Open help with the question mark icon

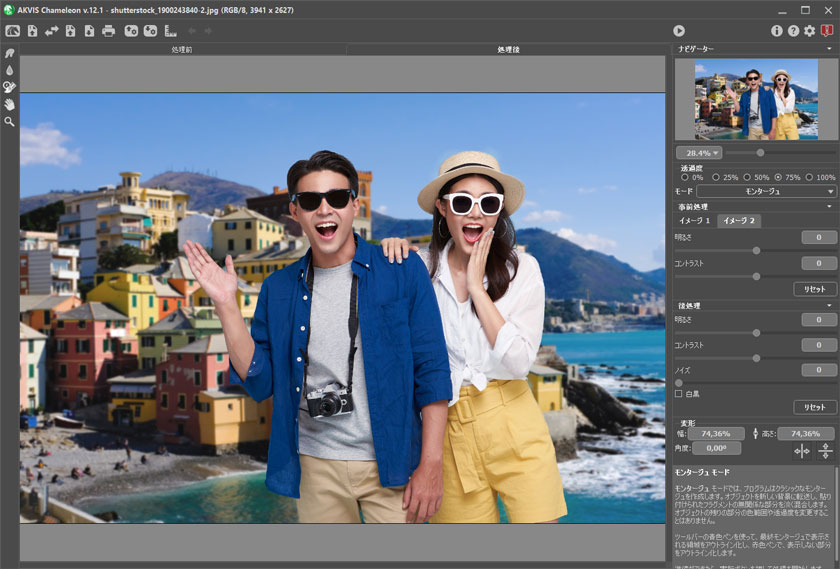pos(793,31)
